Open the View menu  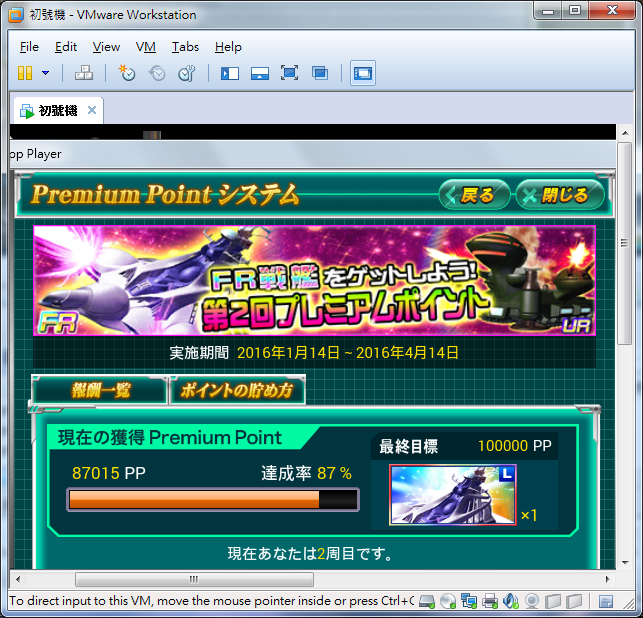(x=106, y=47)
